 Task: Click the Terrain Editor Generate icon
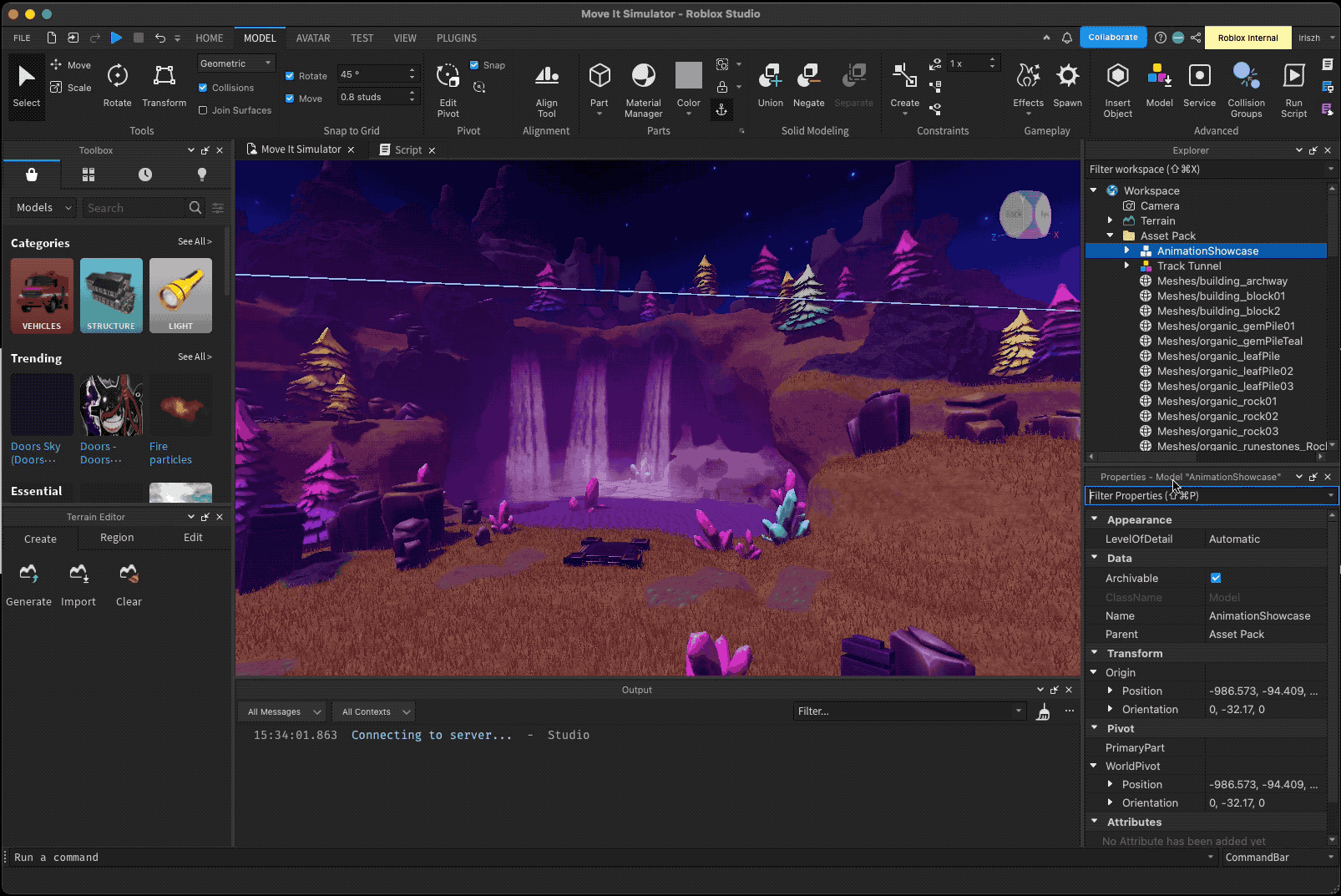click(x=28, y=574)
